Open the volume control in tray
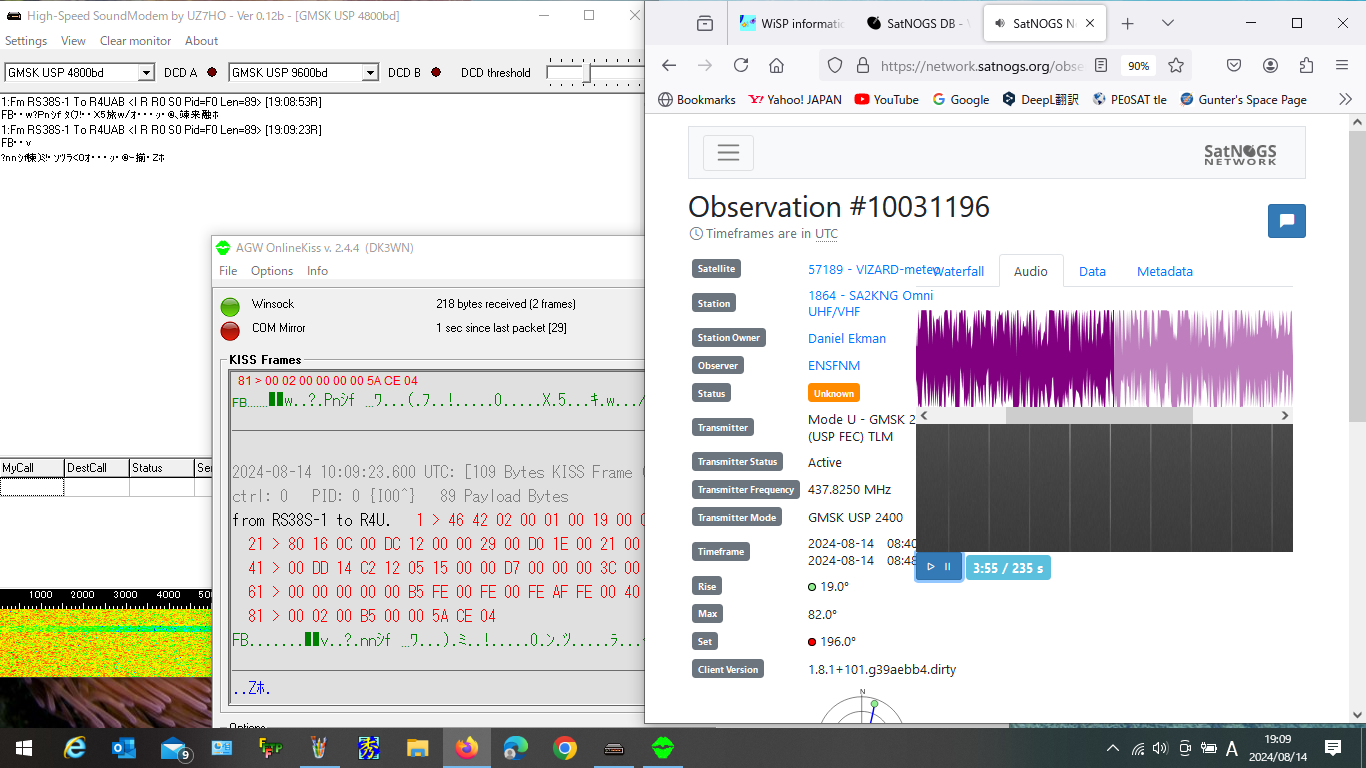The image size is (1366, 768). tap(1160, 748)
